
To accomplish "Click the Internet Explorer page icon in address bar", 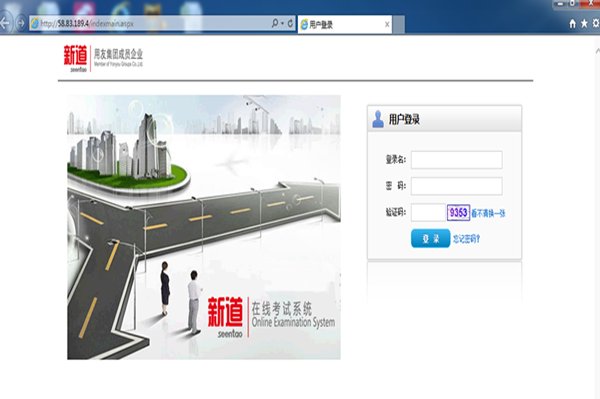I will (x=34, y=24).
